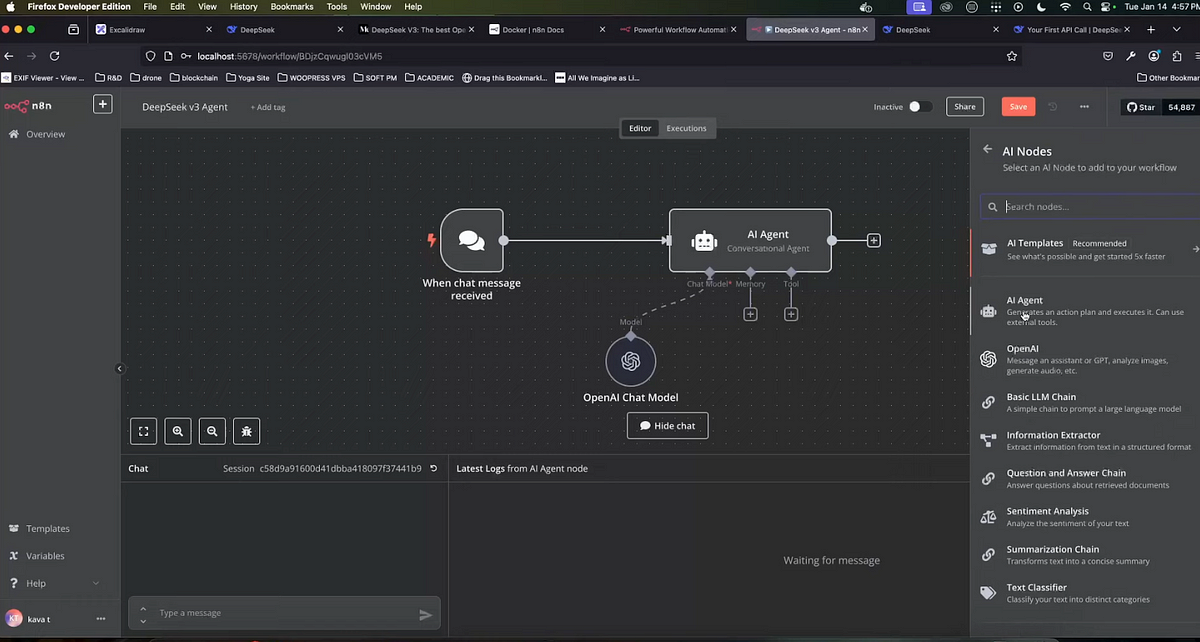Click the GitHub Star button
Screen dimensions: 1200x642
click(x=1141, y=106)
